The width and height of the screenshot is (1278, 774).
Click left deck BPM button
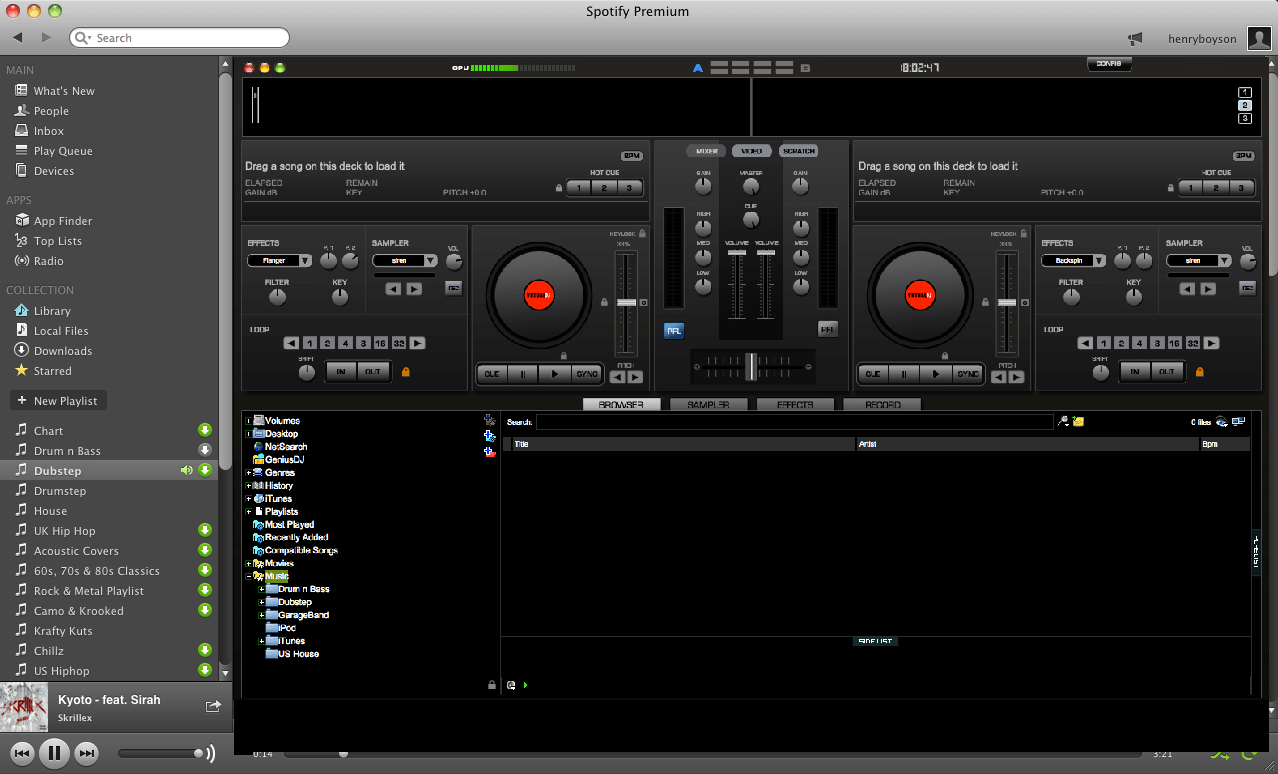pyautogui.click(x=631, y=156)
